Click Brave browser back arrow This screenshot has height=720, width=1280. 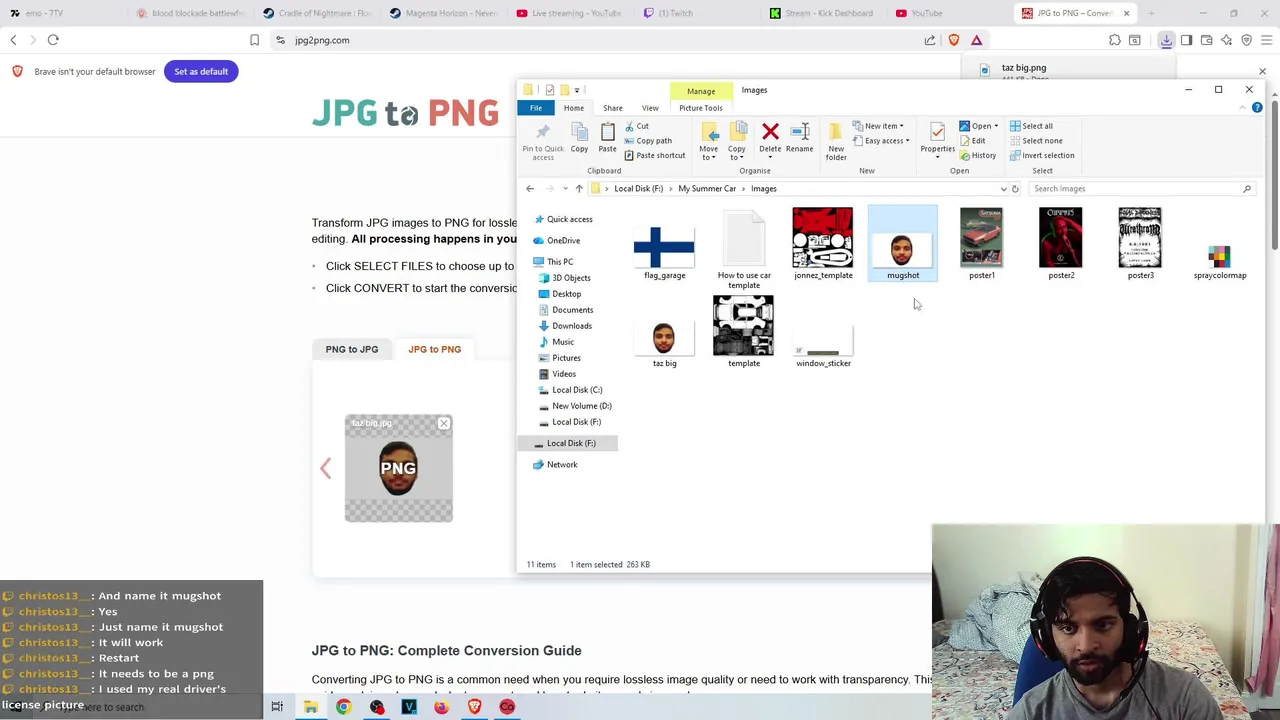tap(13, 40)
